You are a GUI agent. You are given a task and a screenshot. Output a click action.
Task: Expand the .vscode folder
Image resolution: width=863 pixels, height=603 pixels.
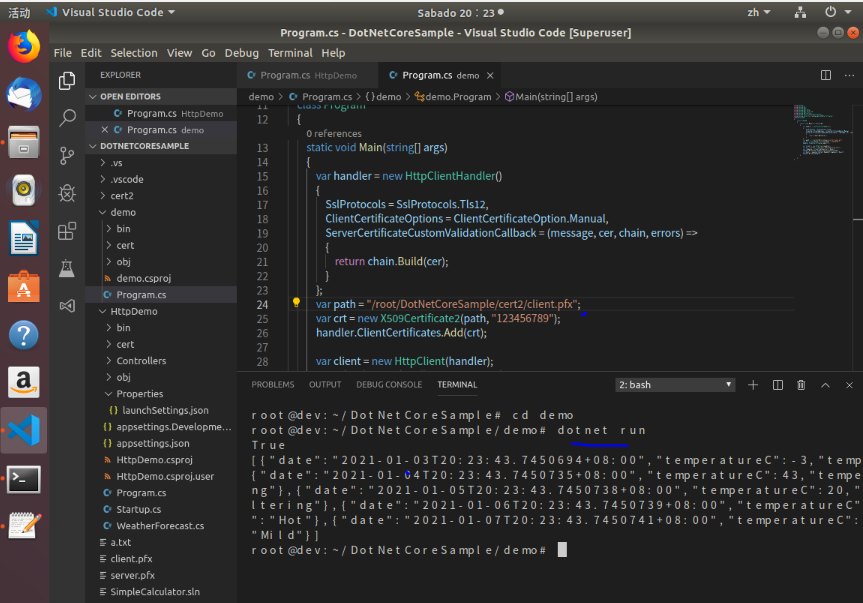pos(161,179)
